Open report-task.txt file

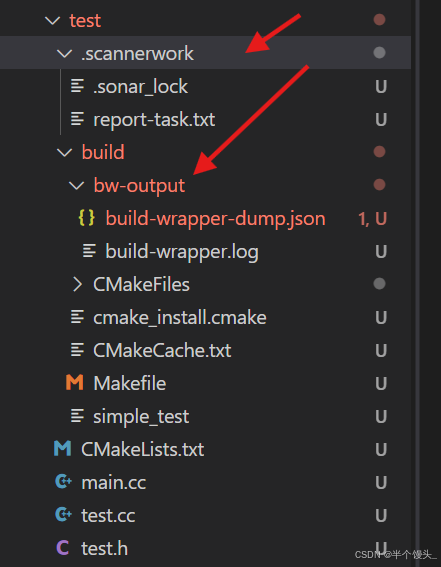click(205, 119)
